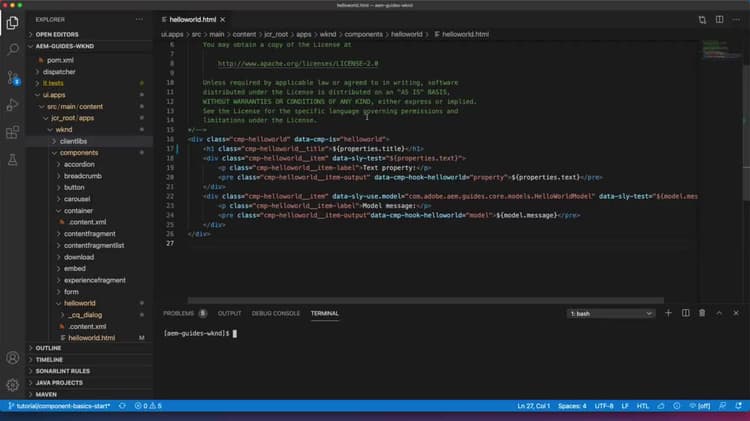Open the Testing flask view
The width and height of the screenshot is (750, 421).
pyautogui.click(x=13, y=160)
